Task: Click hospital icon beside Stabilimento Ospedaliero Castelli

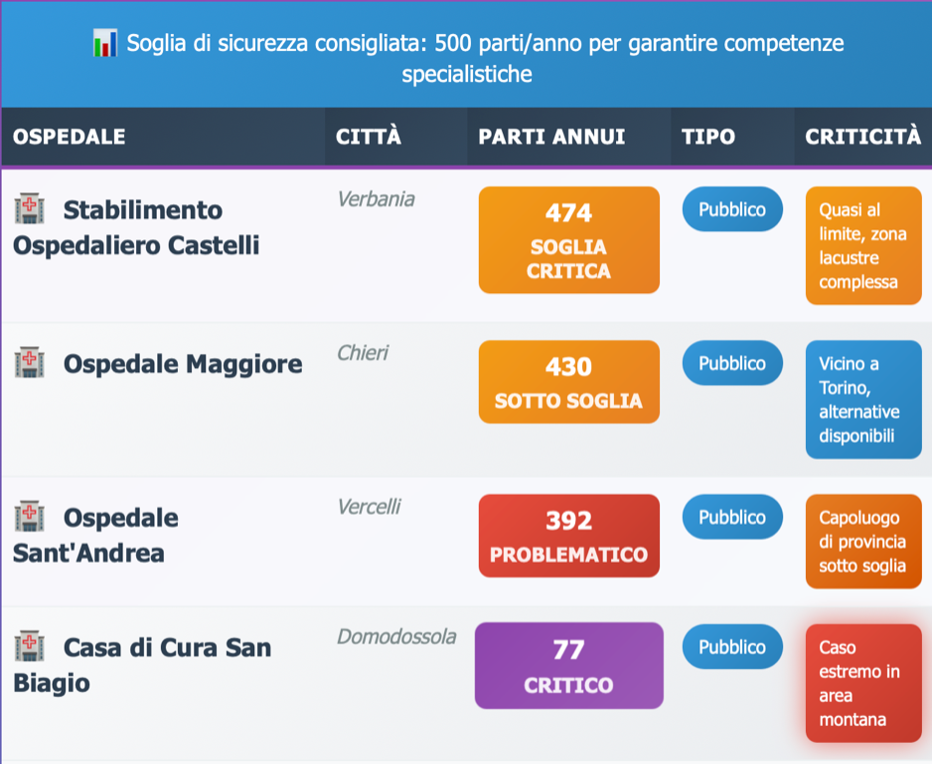Action: pyautogui.click(x=29, y=210)
